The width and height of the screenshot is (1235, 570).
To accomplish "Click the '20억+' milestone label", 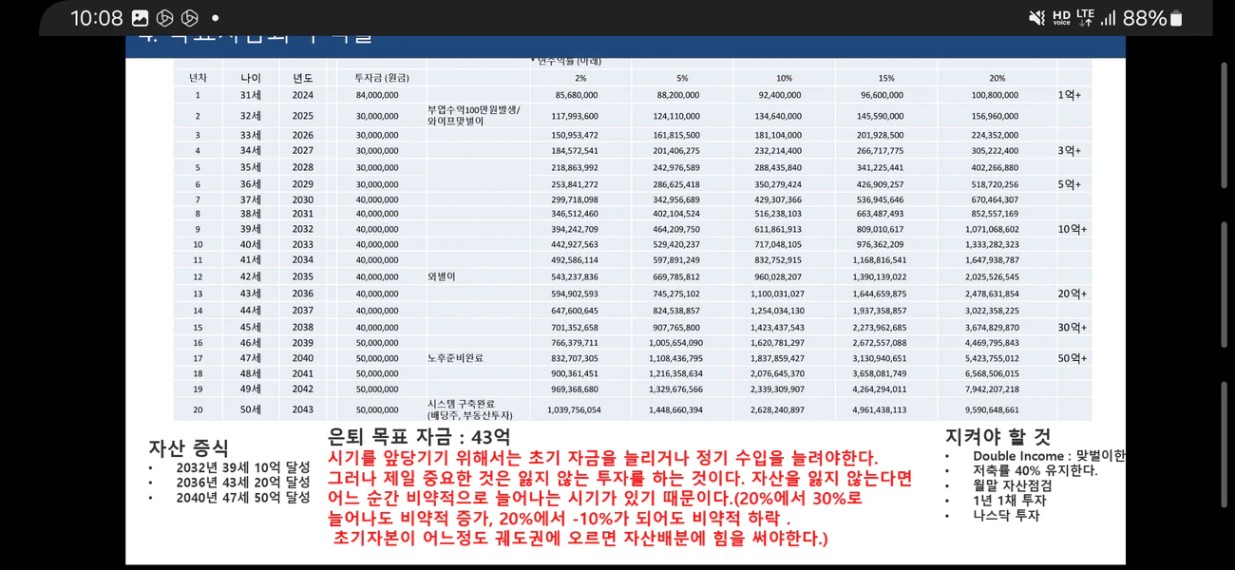I will pyautogui.click(x=1073, y=293).
